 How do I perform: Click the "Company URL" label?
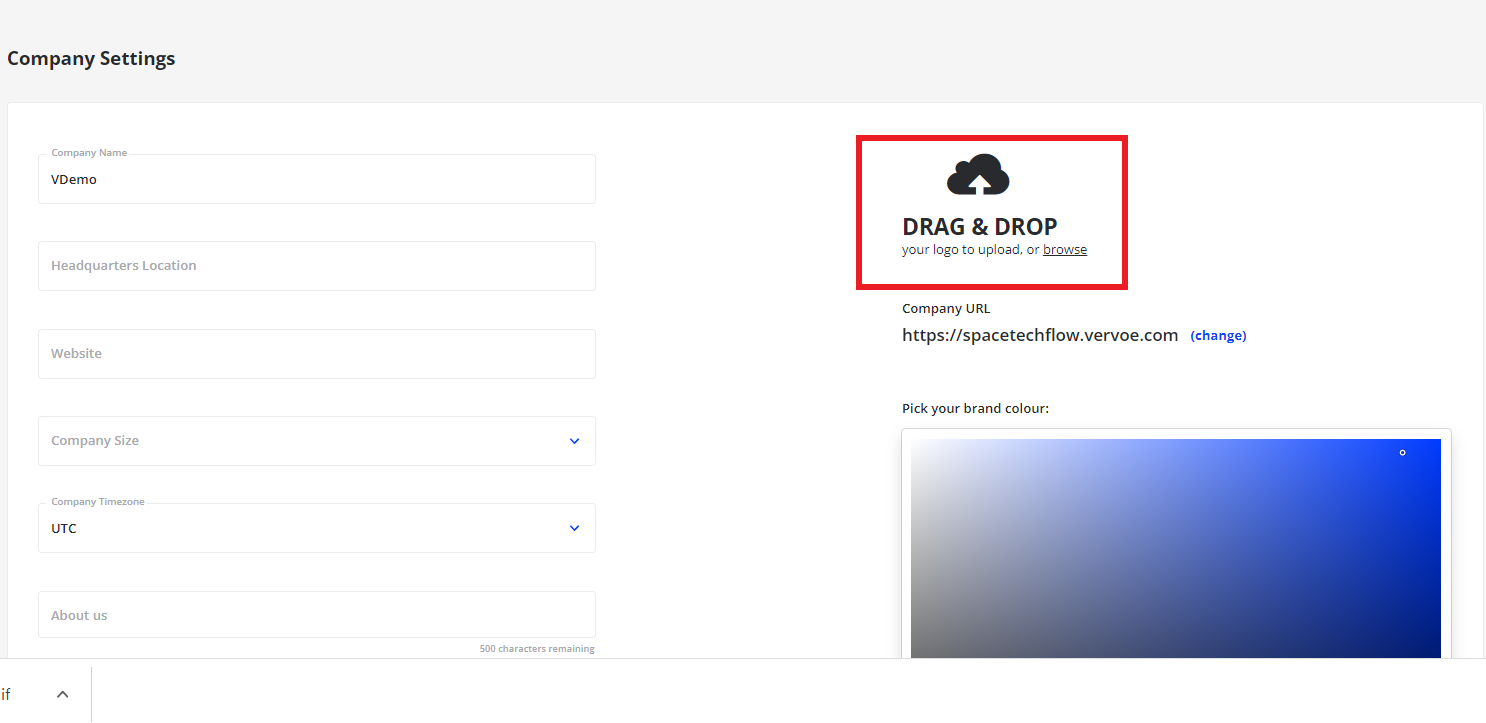pos(946,309)
